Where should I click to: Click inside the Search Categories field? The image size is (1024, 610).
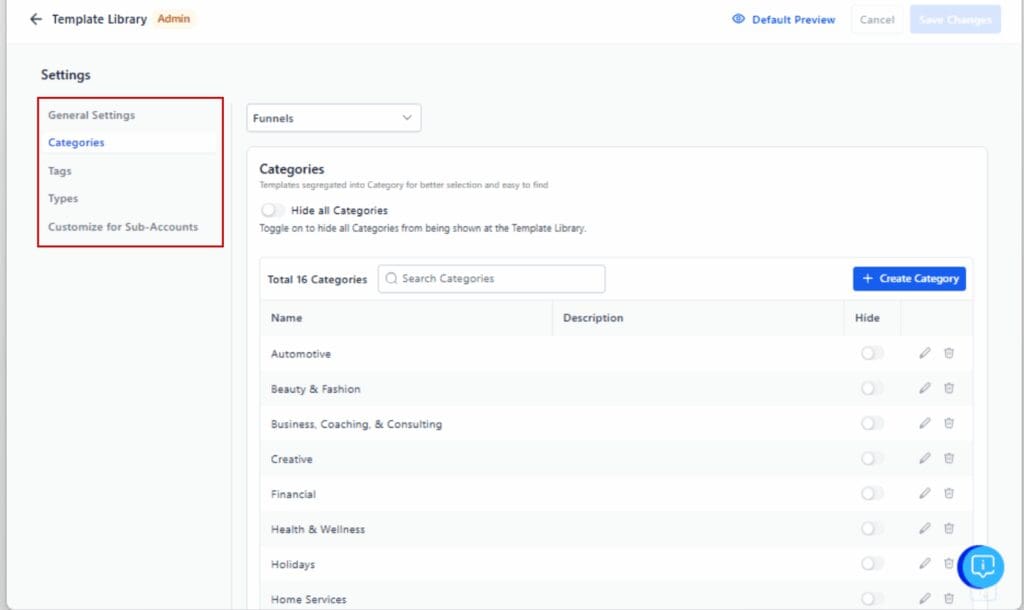point(480,278)
